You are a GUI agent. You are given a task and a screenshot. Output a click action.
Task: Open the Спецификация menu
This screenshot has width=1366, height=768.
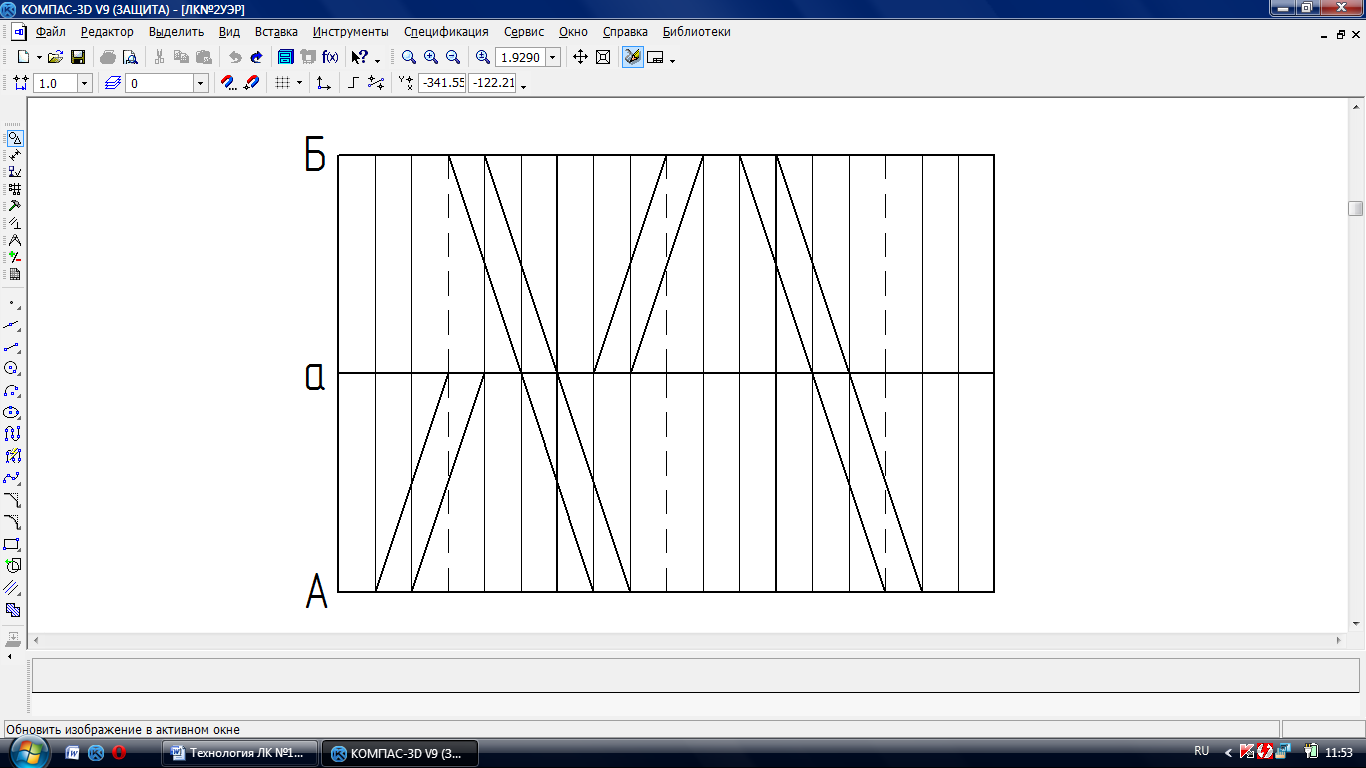(x=446, y=32)
